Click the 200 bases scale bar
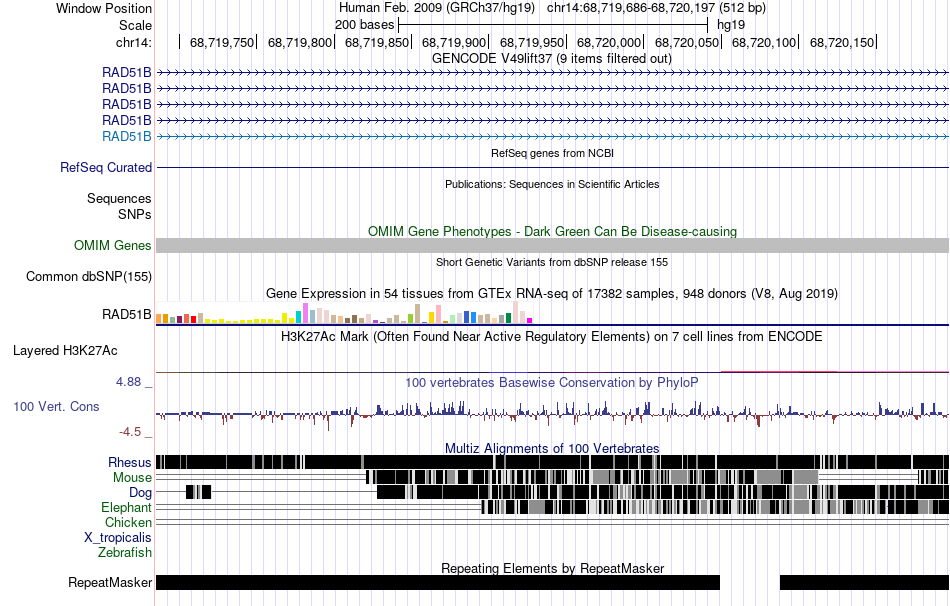 pos(553,25)
